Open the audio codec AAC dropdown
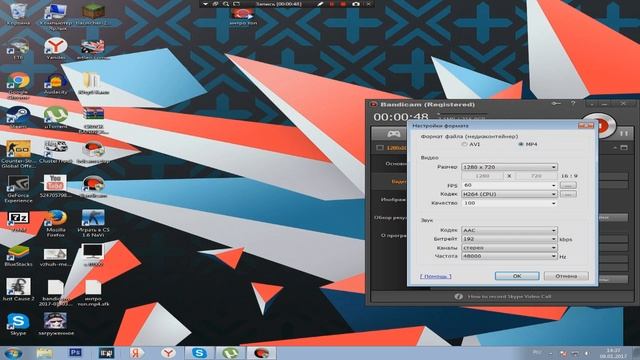The width and height of the screenshot is (640, 360). click(x=509, y=230)
